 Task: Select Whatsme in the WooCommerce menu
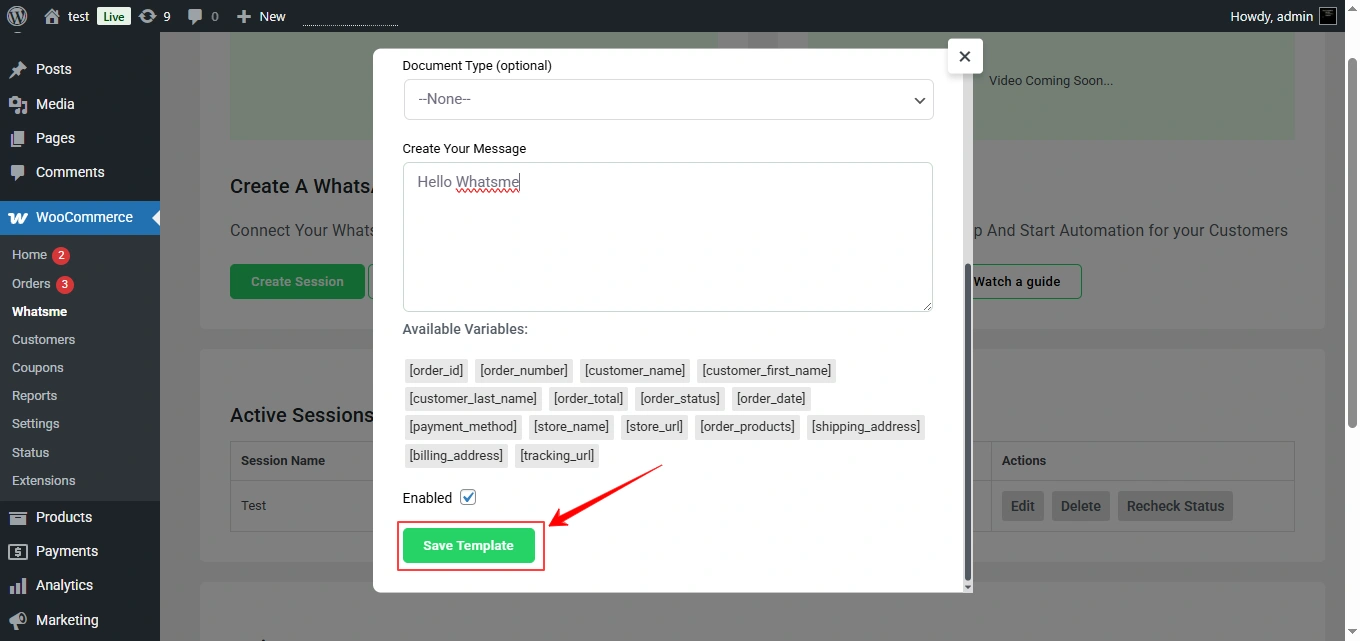coord(39,311)
